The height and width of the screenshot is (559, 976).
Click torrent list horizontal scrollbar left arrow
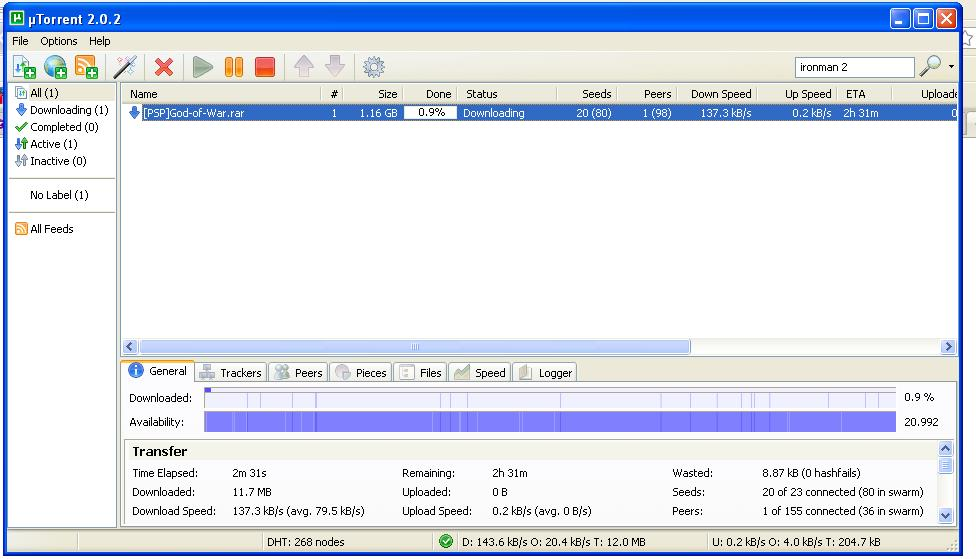[x=130, y=347]
